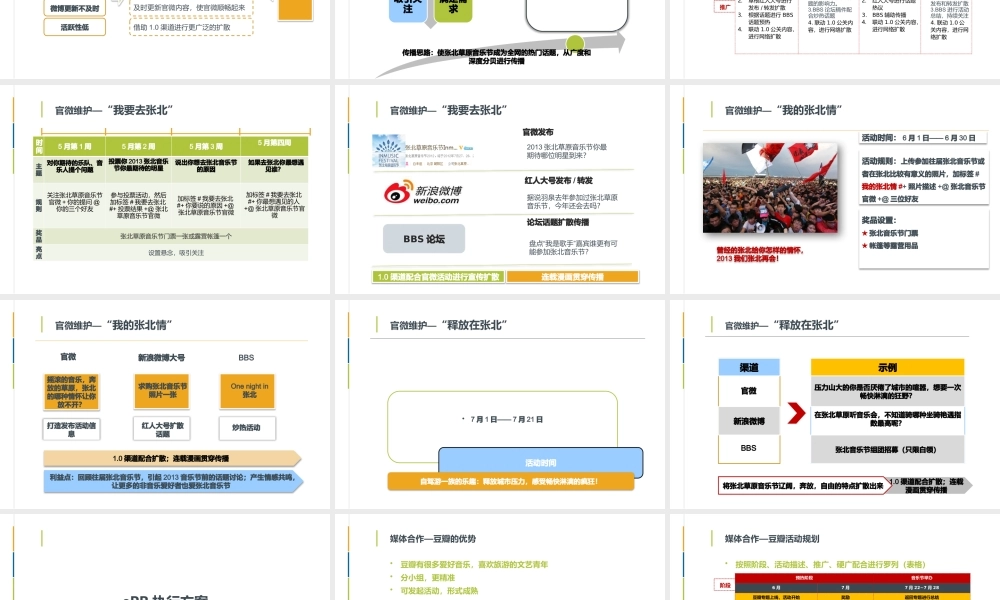This screenshot has height=600, width=1000.
Task: Click the 新浪微博大号 column heading
Action: [161, 358]
